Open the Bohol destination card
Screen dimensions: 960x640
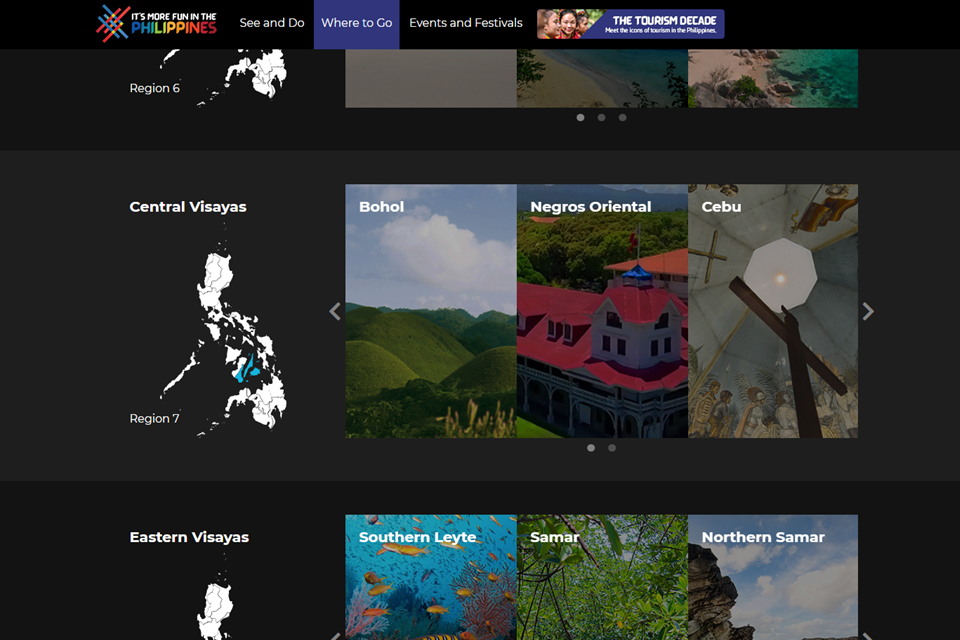click(x=431, y=311)
